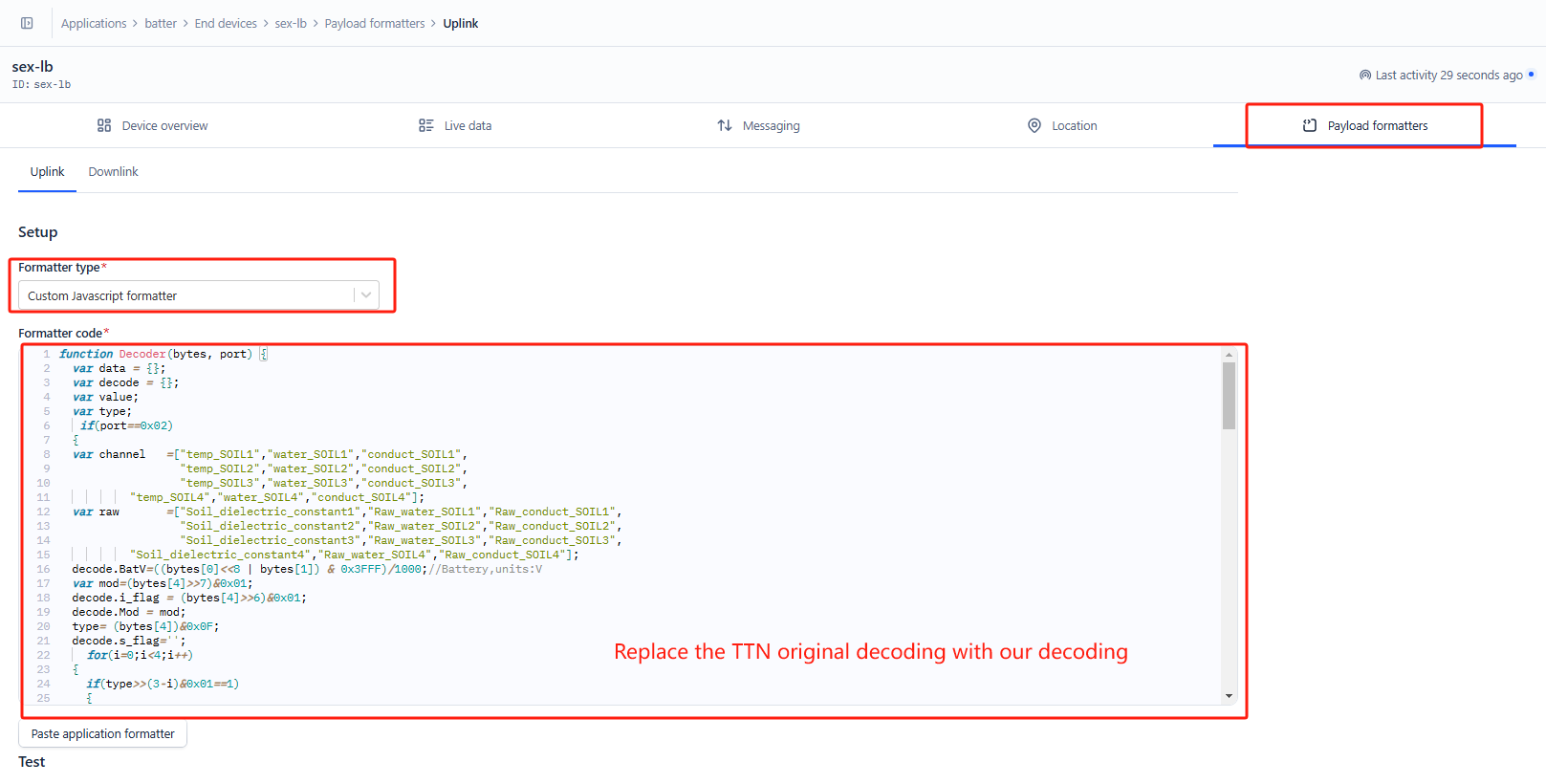Screen dimensions: 1546x784
Task: Click the Uplink breadcrumb text
Action: pyautogui.click(x=461, y=23)
